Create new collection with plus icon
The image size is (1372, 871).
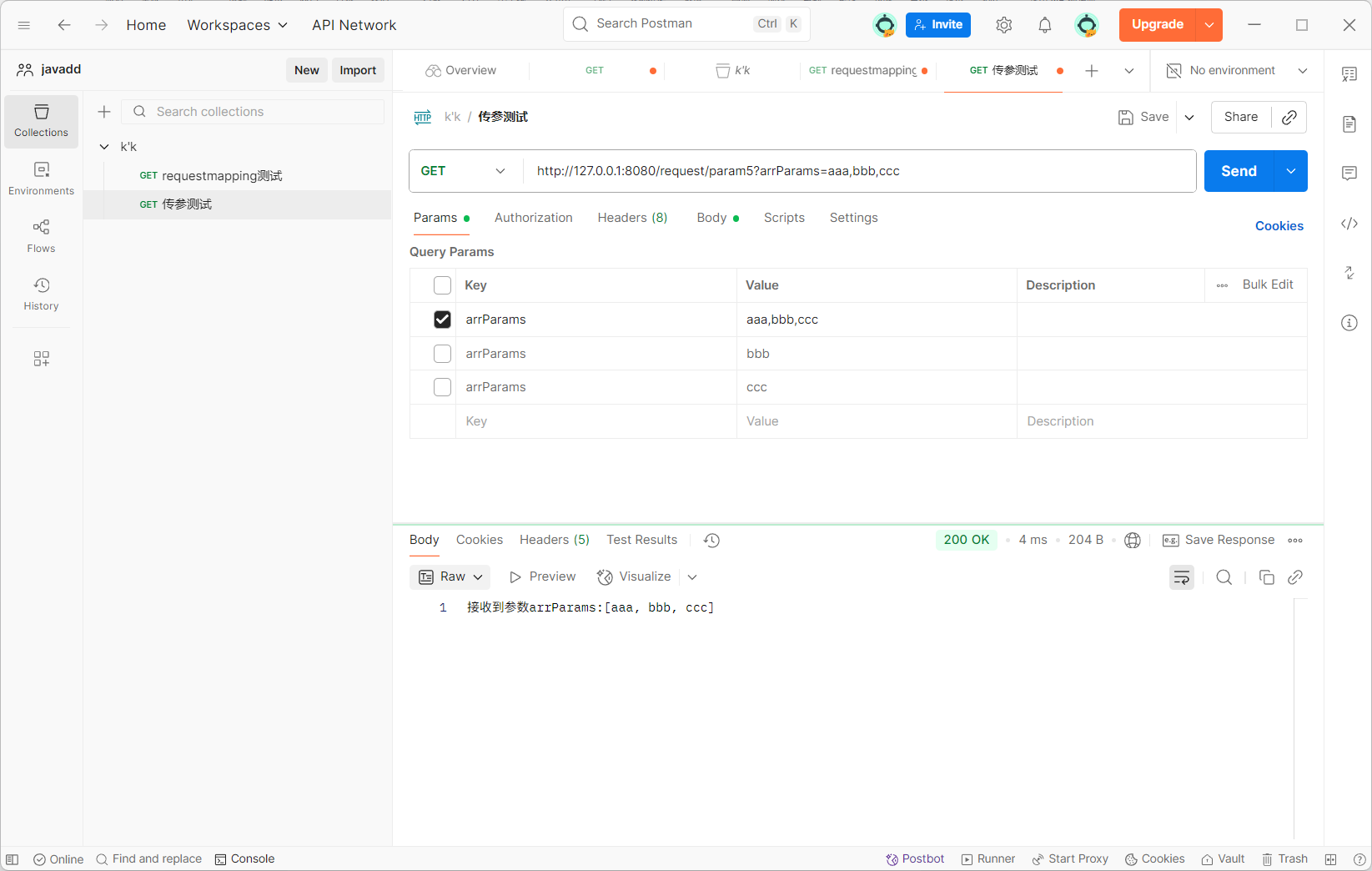[x=104, y=112]
